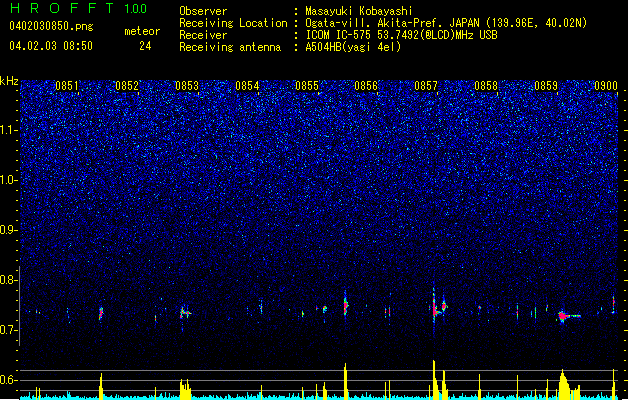Click the 0858 time marker

point(486,86)
